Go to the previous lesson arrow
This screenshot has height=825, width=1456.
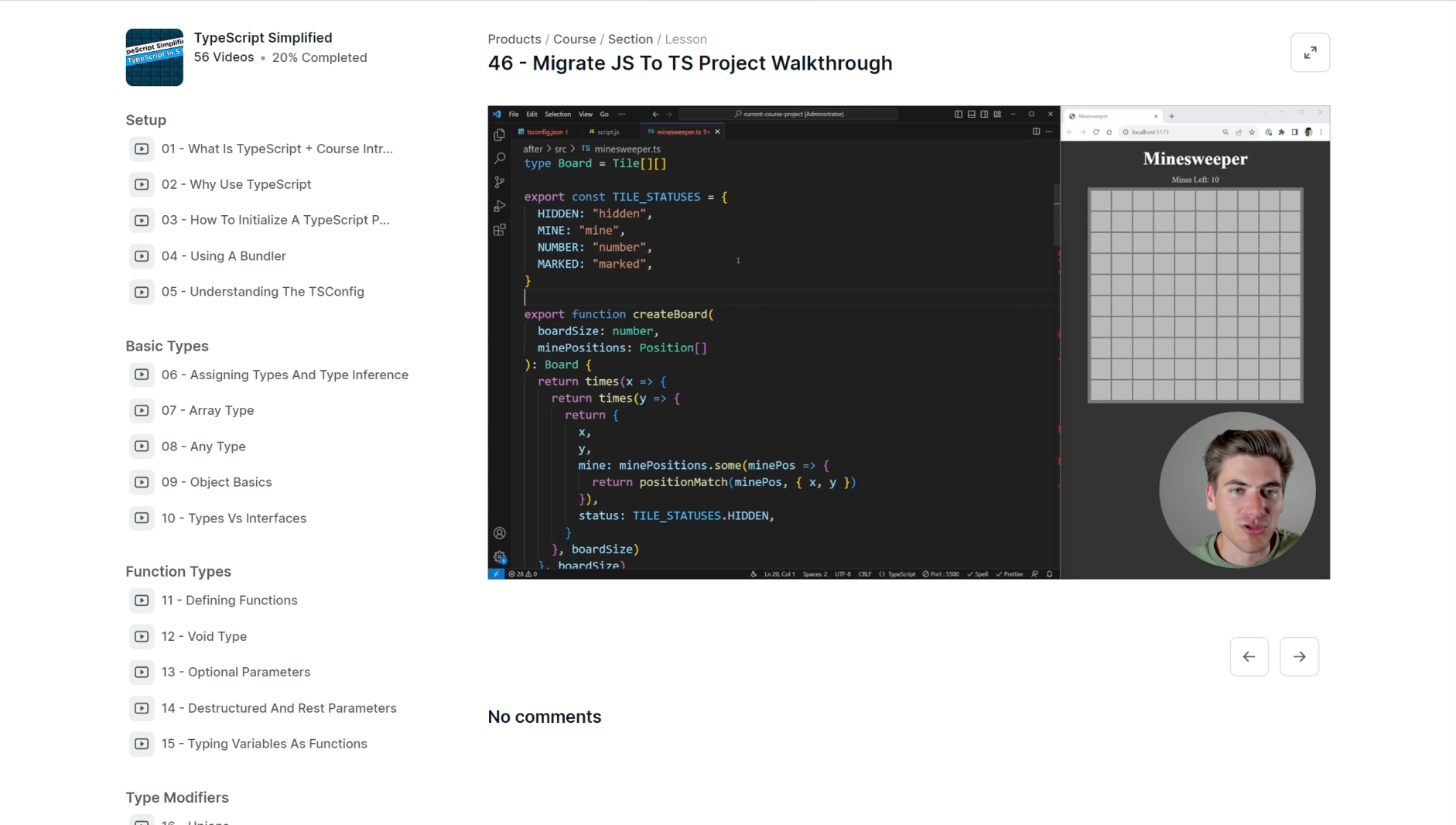pyautogui.click(x=1249, y=656)
